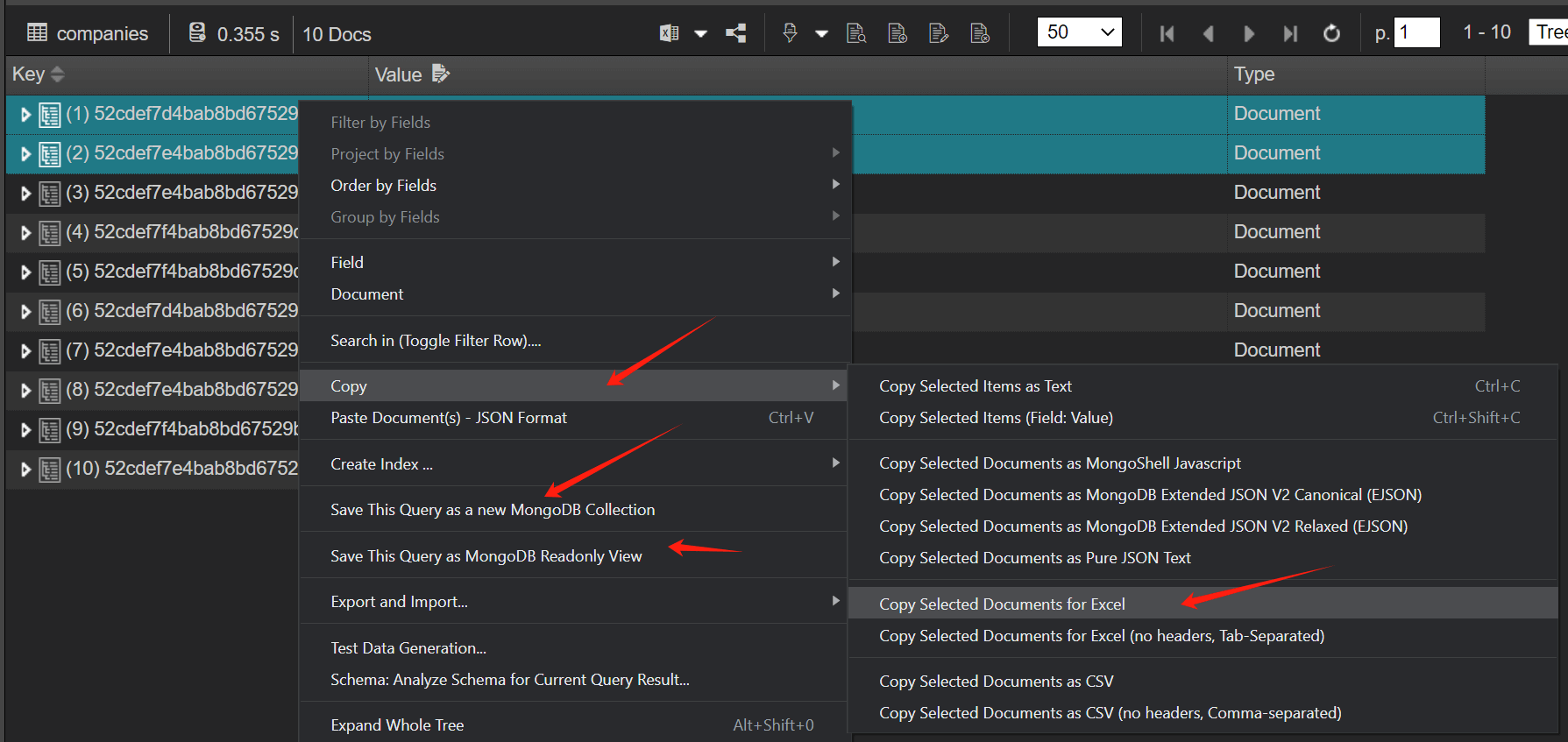Choose Paste Document(s) - JSON Format
This screenshot has height=742, width=1568.
pos(574,417)
